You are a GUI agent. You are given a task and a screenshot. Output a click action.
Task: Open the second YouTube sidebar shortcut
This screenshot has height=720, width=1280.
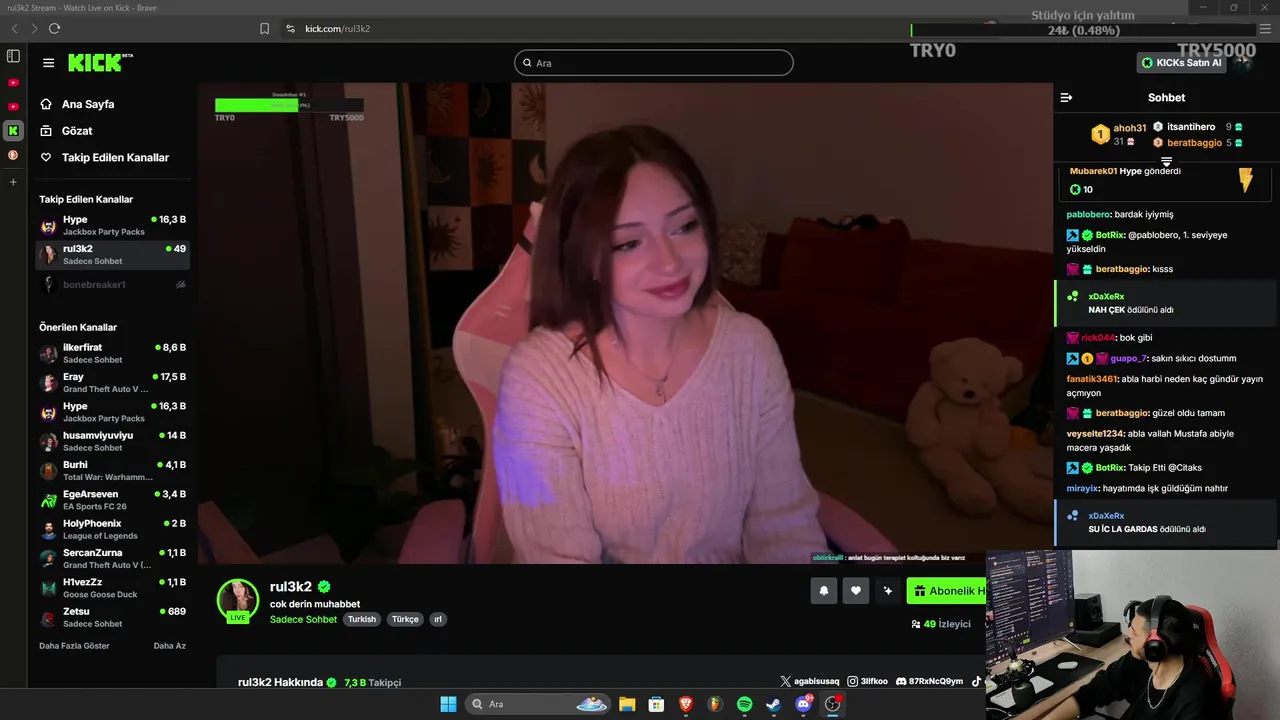point(13,106)
